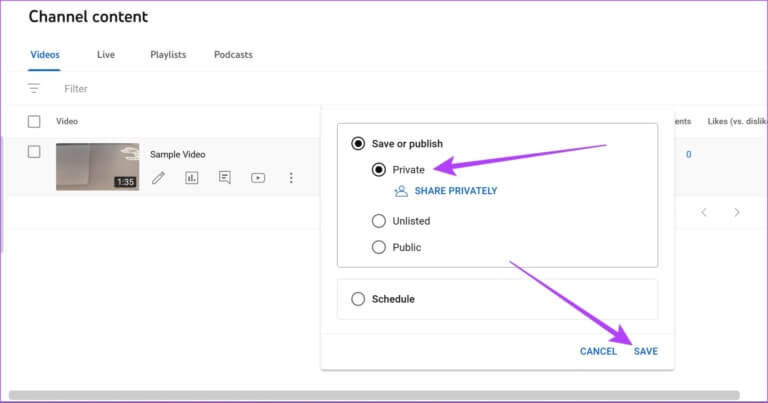Open Analytics bar chart icon for Sample Video
768x403 pixels.
(192, 178)
